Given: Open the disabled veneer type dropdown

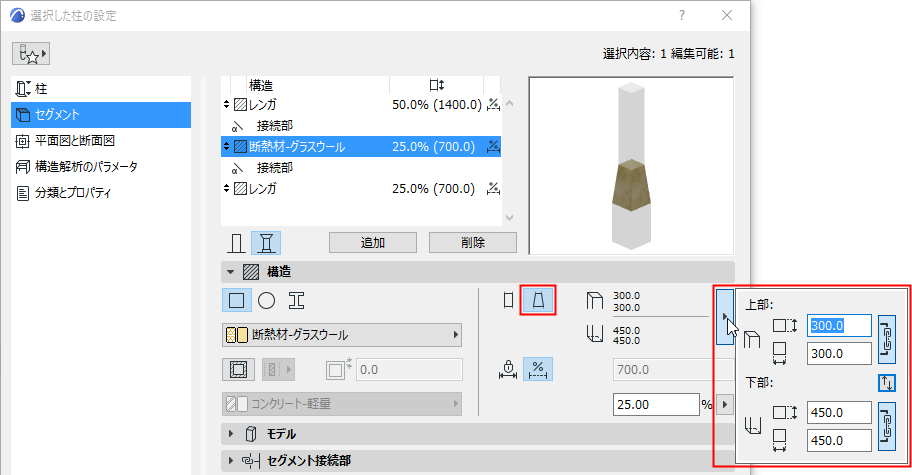Looking at the screenshot, I should [x=278, y=369].
